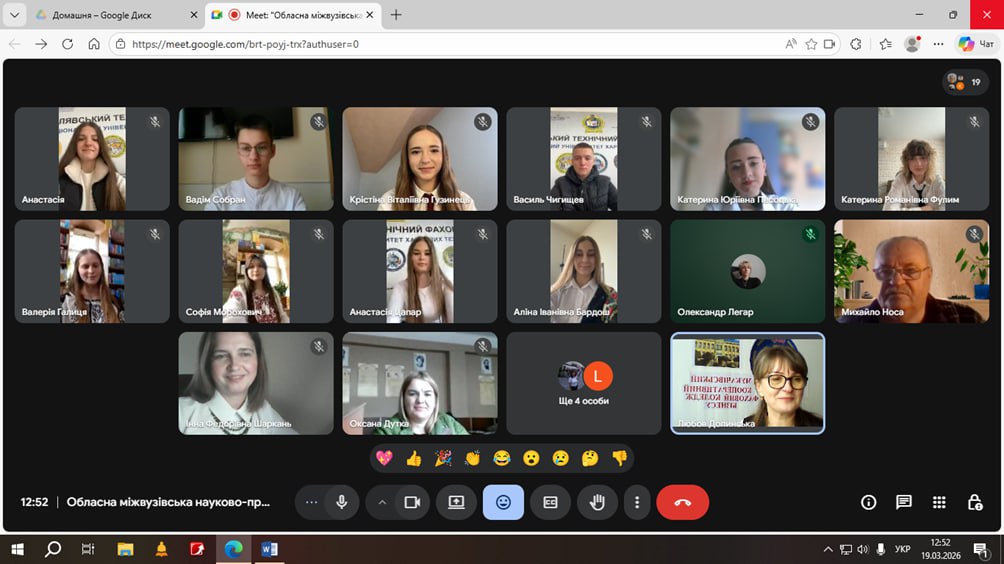
Task: Click the red leave call button
Action: (682, 502)
